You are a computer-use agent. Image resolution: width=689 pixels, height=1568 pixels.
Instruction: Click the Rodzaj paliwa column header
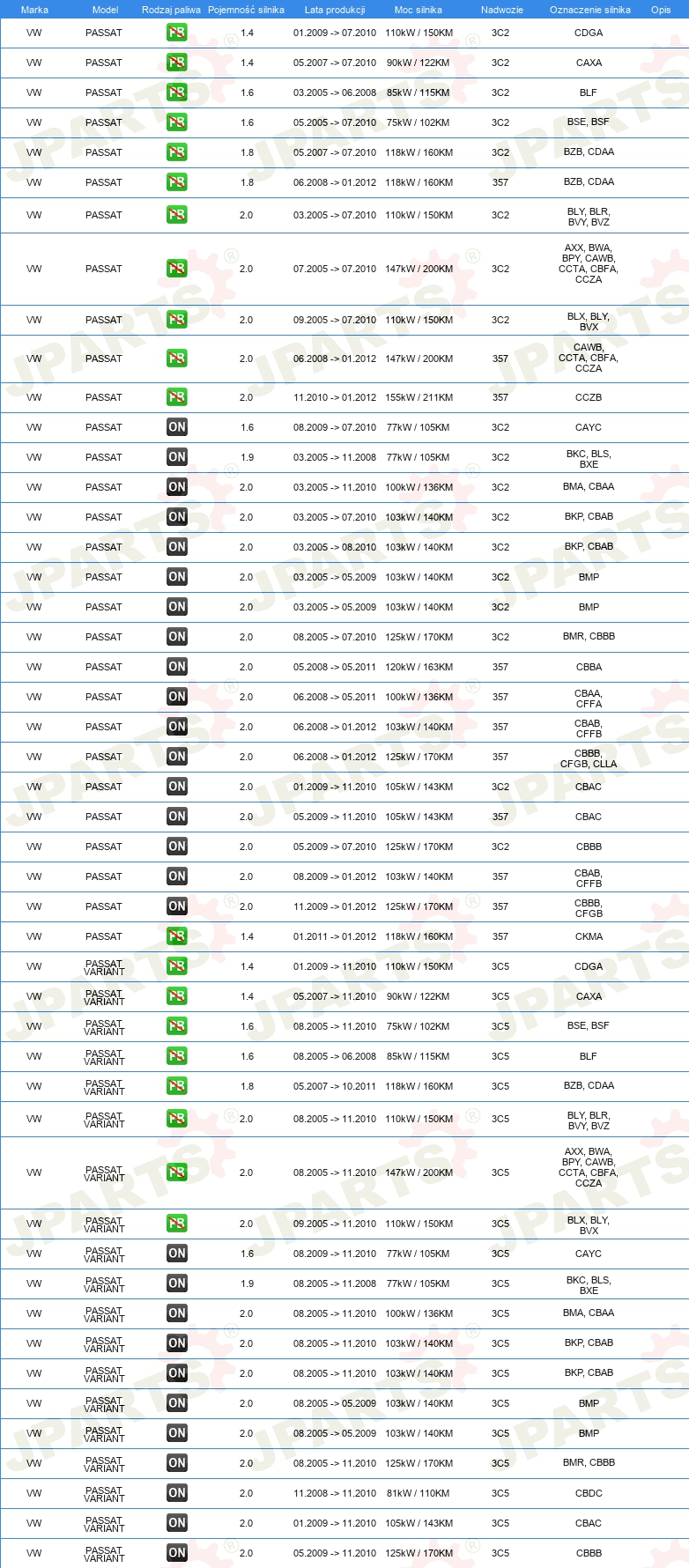(171, 10)
